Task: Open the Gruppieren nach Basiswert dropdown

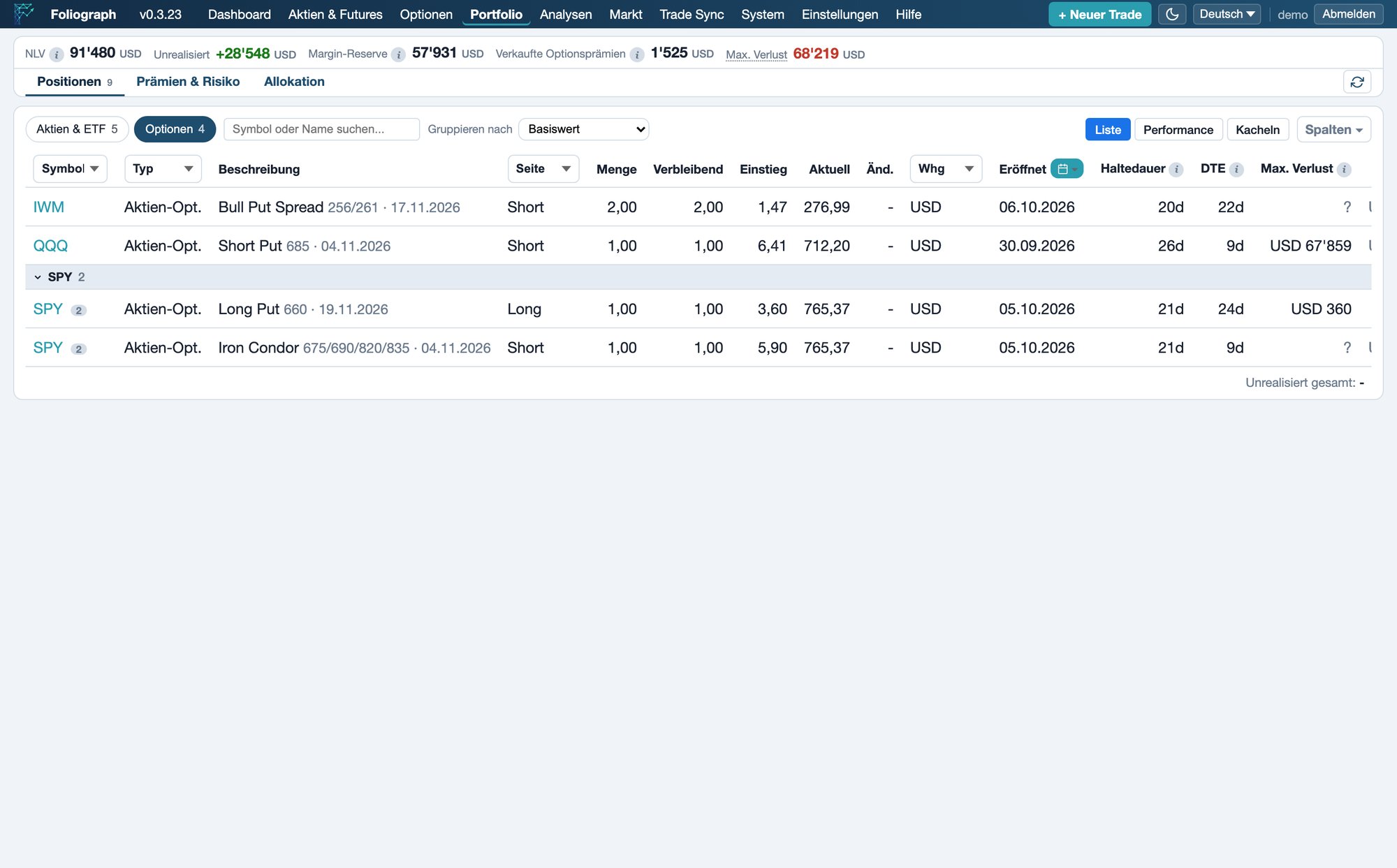Action: (x=584, y=129)
